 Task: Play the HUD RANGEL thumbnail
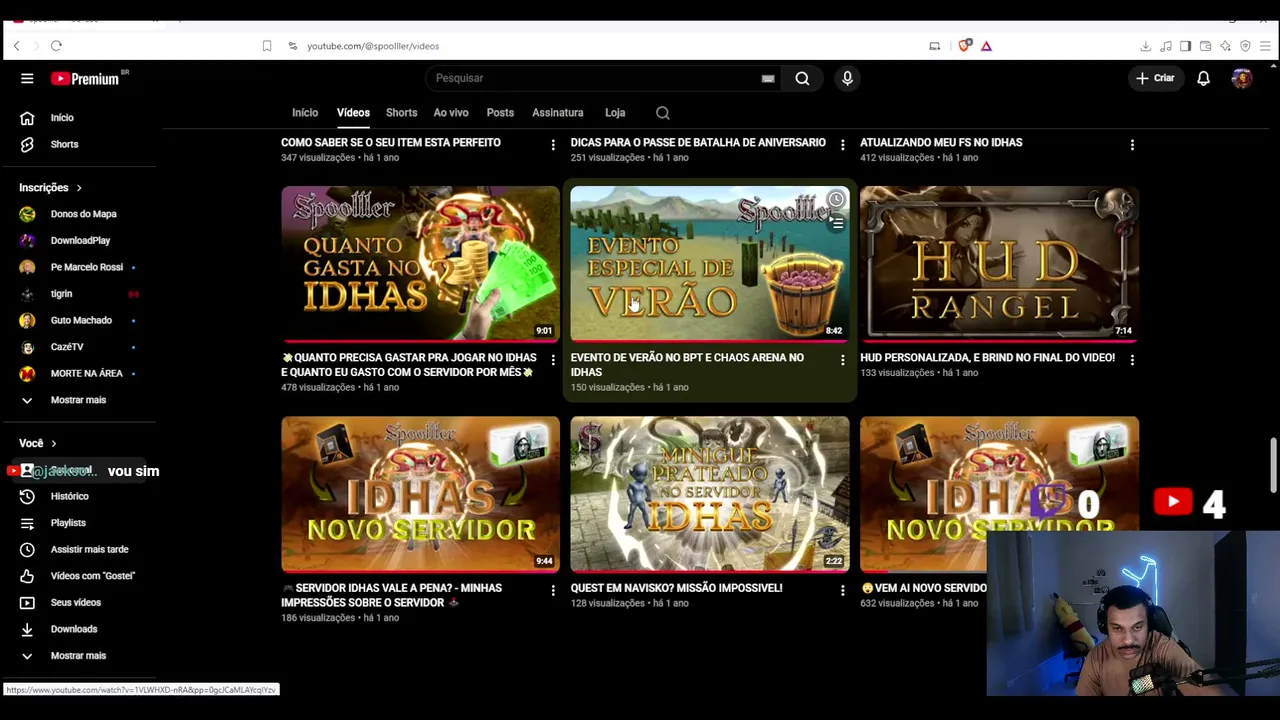click(999, 264)
